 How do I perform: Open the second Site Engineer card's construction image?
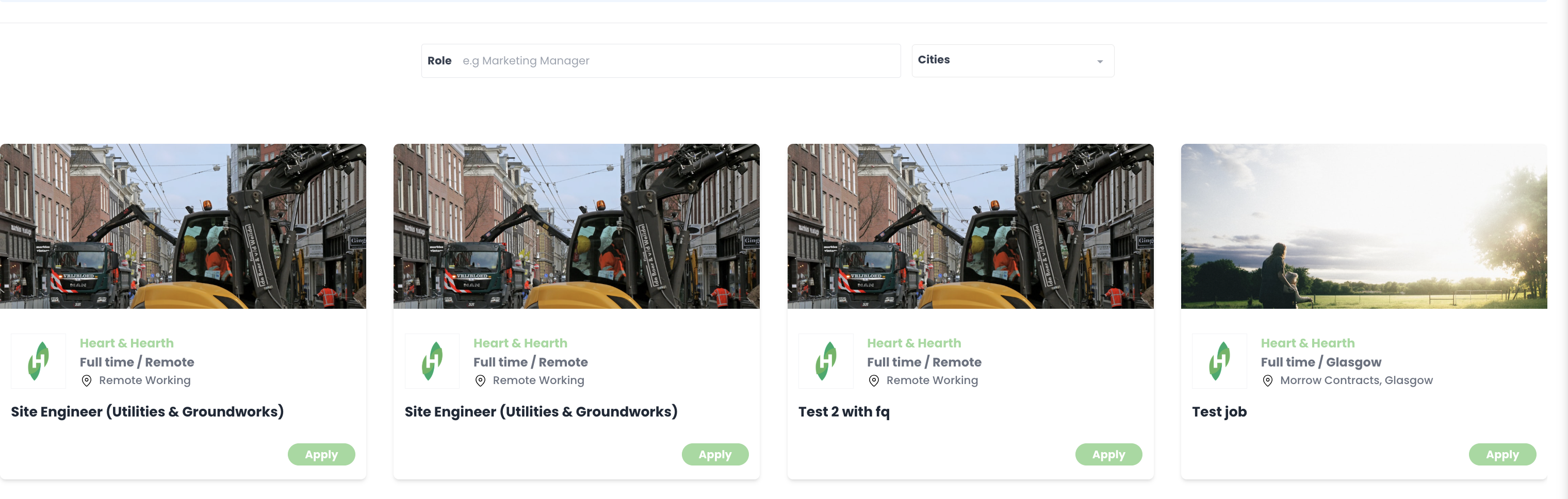(x=577, y=226)
